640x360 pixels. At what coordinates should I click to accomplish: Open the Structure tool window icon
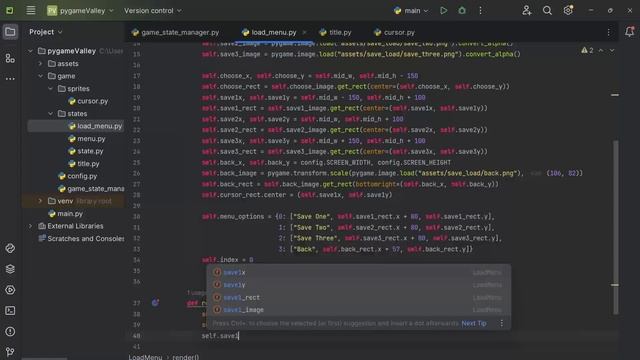10,58
